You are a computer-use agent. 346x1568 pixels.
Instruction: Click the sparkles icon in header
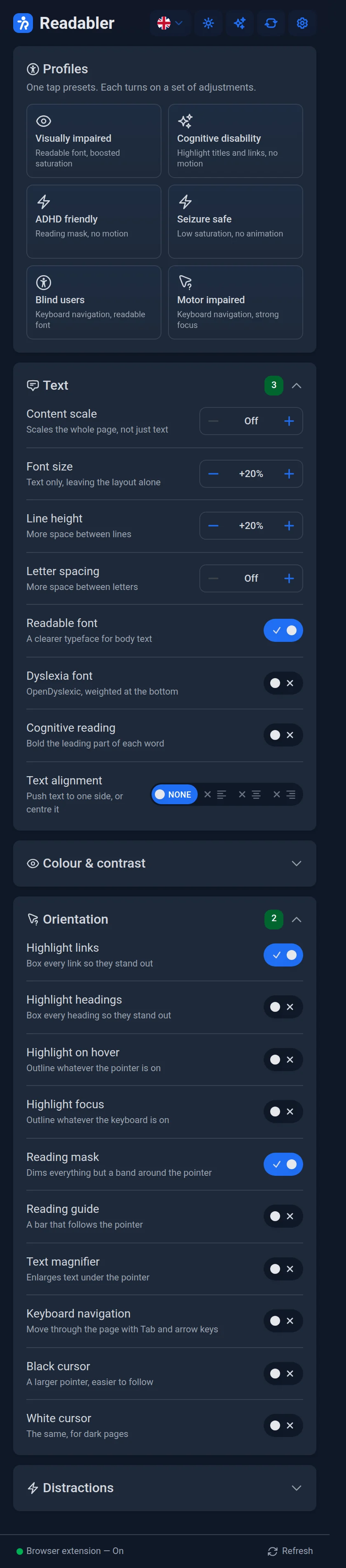tap(240, 23)
